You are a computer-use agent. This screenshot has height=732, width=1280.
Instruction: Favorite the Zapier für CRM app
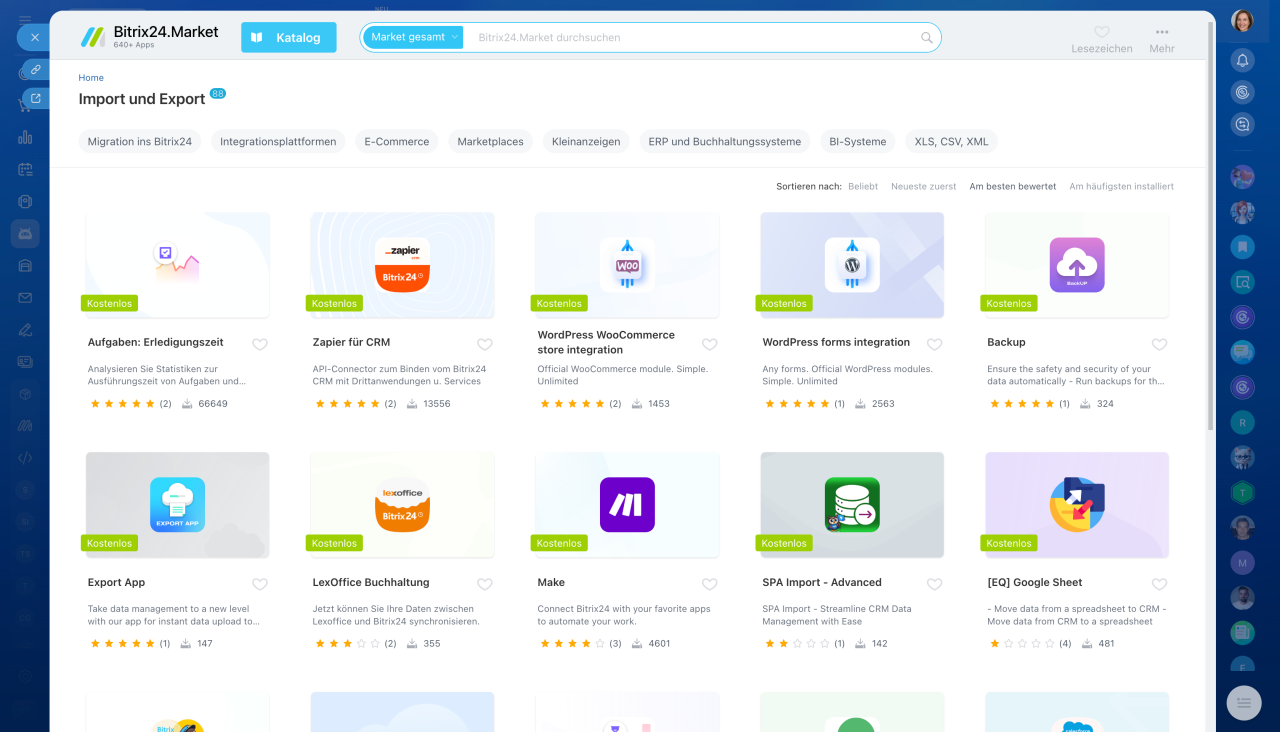485,344
